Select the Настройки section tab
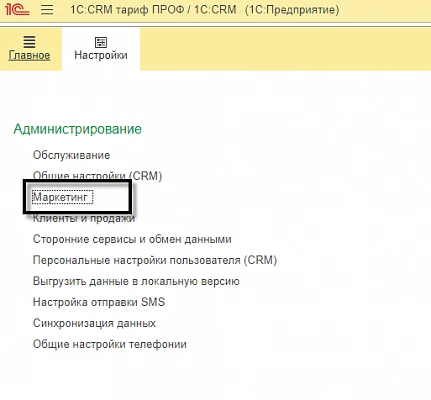 pos(101,49)
